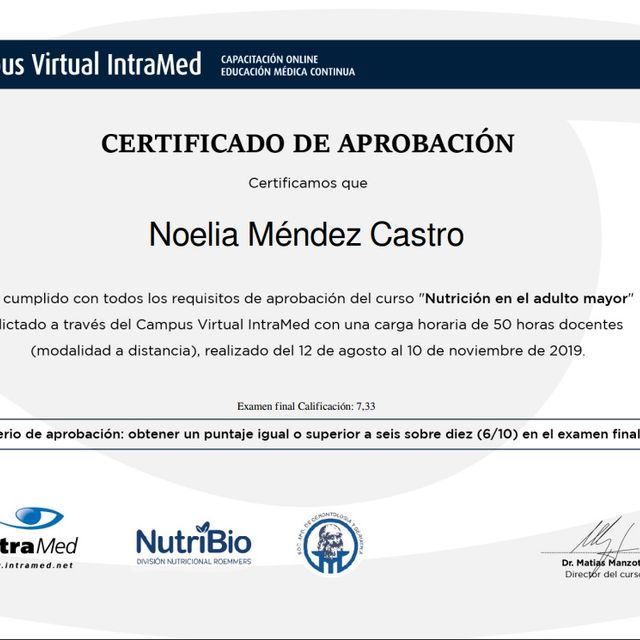Screen dimensions: 640x640
Task: Click the 'Director del curso' title
Action: (602, 574)
